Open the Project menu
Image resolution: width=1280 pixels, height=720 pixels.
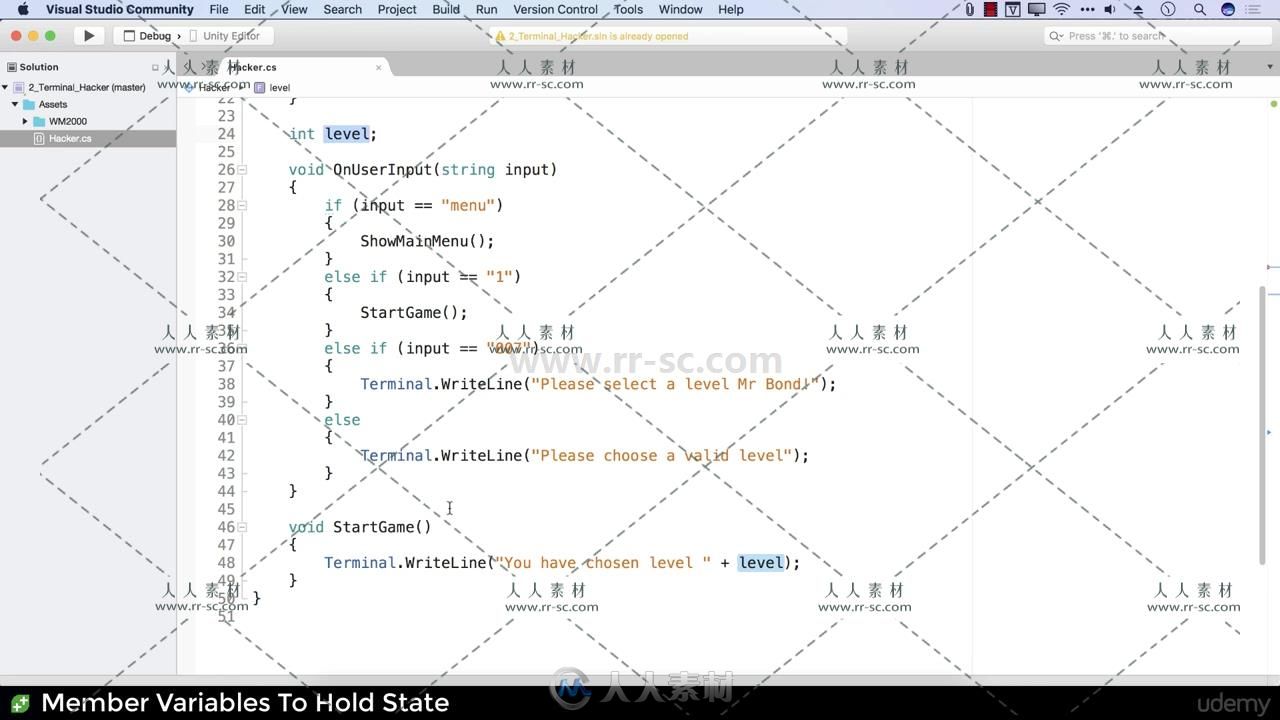[397, 9]
